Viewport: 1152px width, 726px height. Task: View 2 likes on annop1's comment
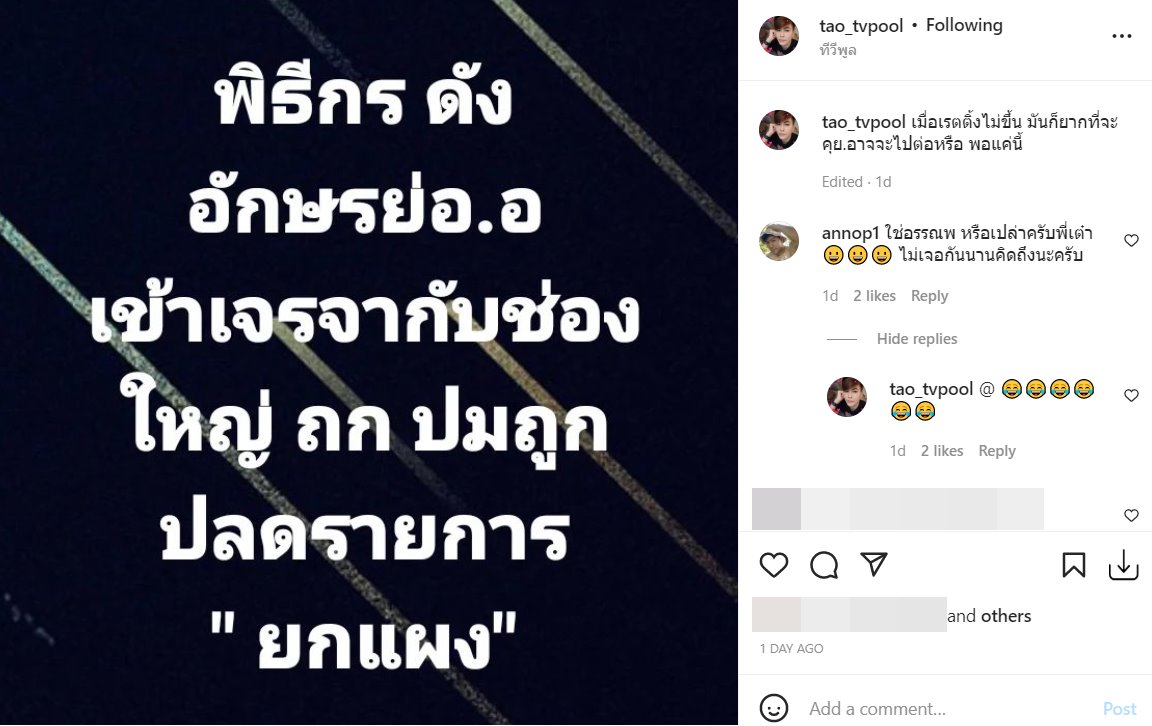point(874,295)
